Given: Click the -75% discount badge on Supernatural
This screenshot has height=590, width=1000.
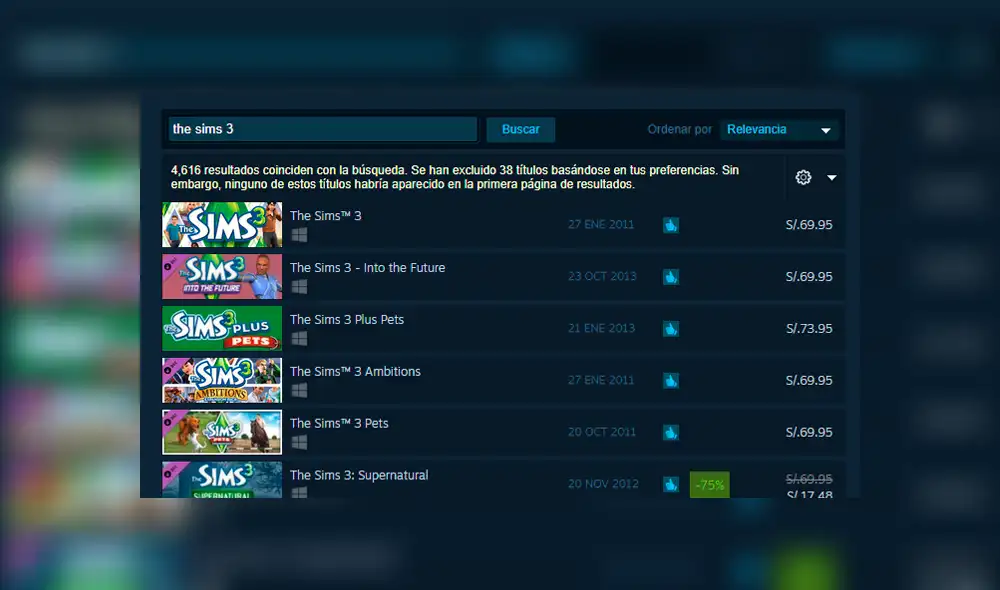Looking at the screenshot, I should pos(709,484).
